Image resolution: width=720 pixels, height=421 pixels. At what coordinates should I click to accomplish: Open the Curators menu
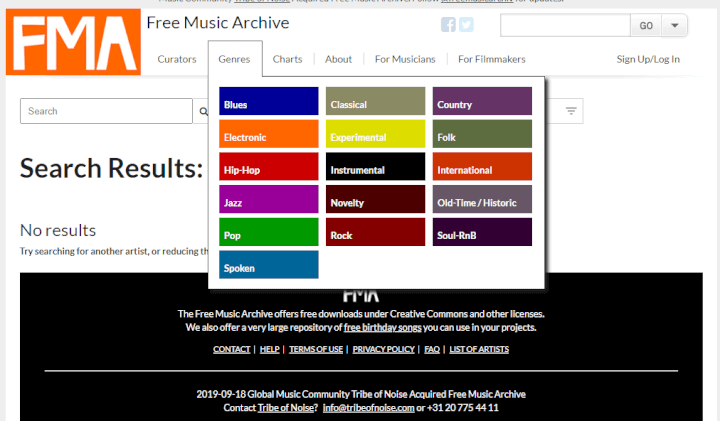(x=177, y=59)
